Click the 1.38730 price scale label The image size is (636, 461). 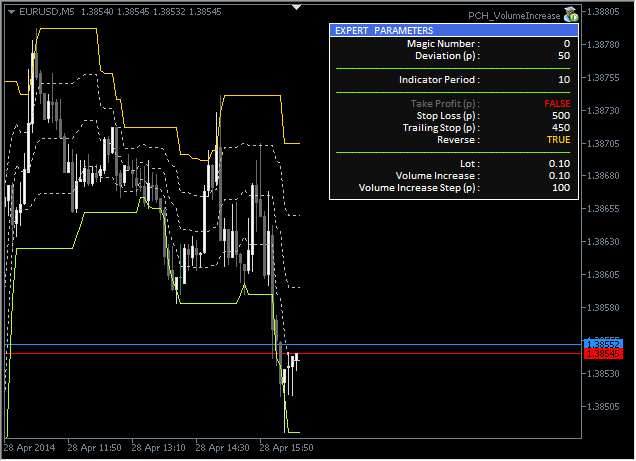pos(603,110)
